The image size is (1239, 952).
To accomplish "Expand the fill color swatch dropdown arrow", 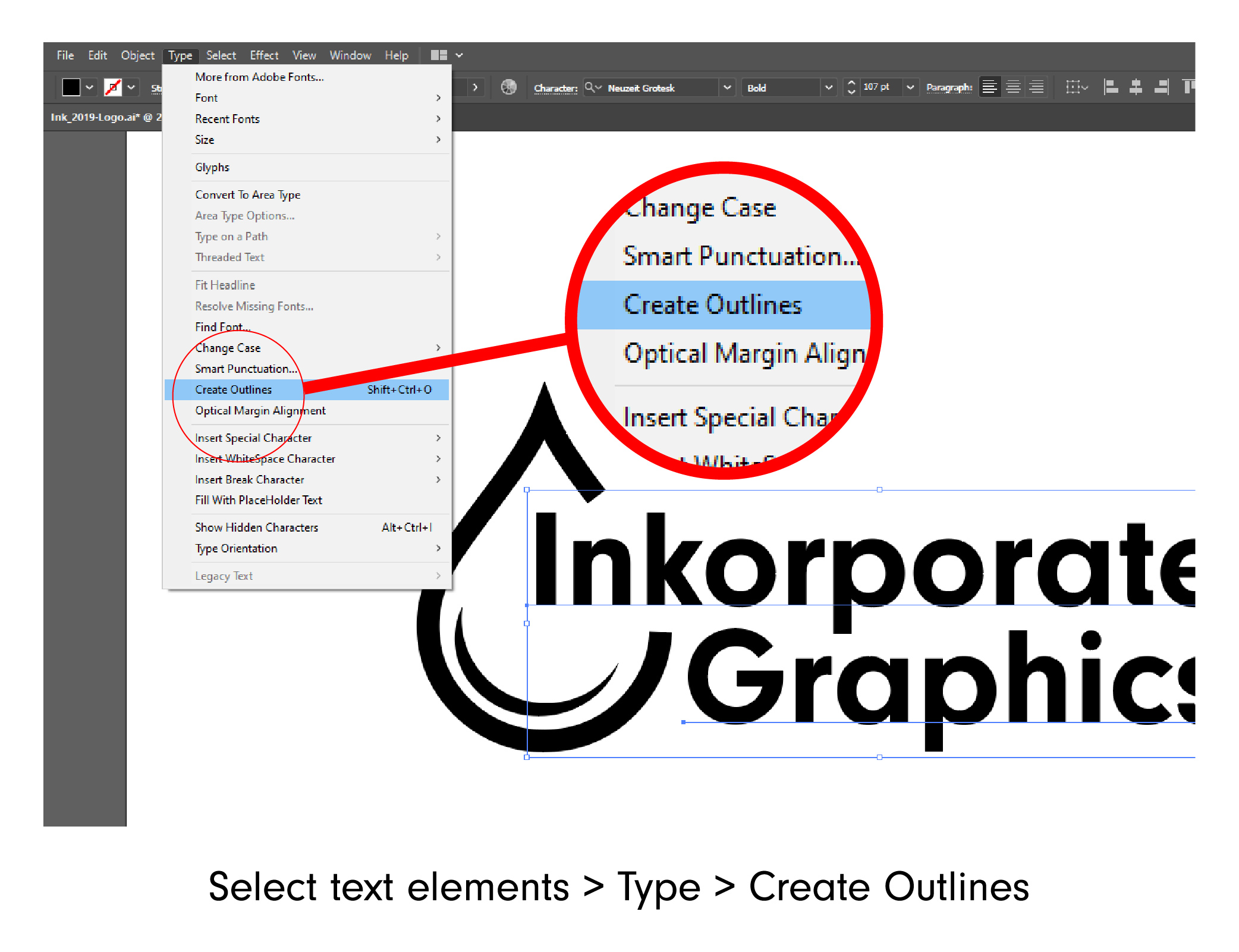I will 90,87.
